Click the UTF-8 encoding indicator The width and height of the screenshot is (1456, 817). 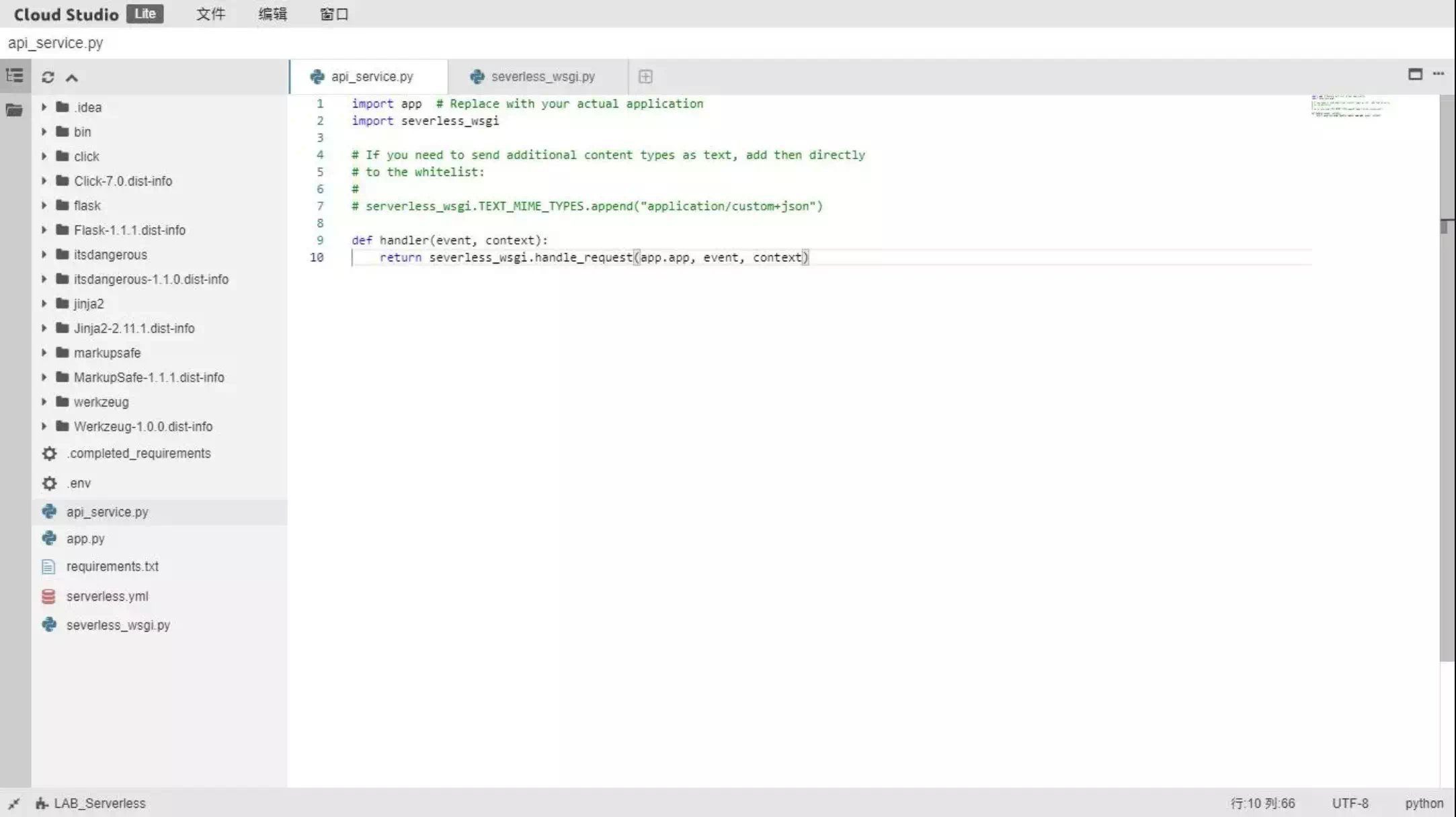(x=1350, y=803)
